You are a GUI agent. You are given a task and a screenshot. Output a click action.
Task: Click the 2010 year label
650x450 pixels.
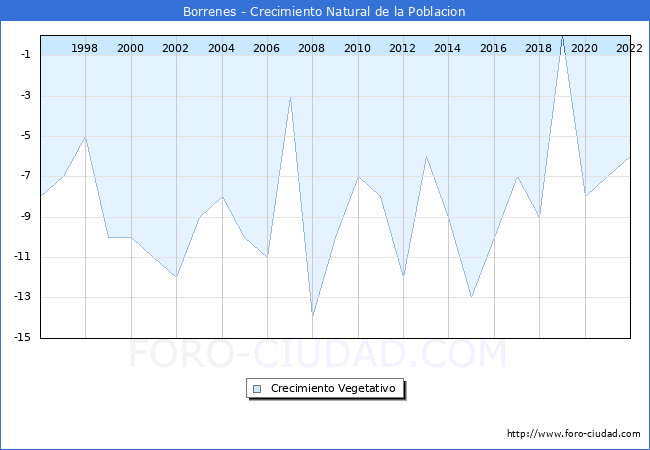click(357, 48)
